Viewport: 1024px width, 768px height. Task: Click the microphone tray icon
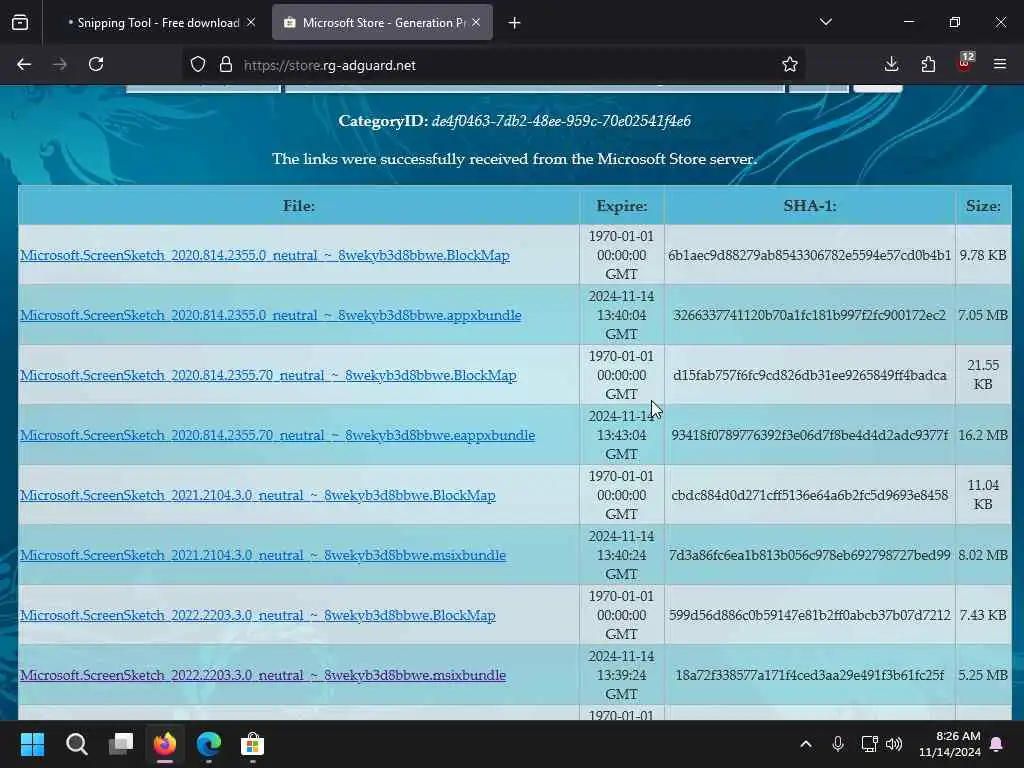click(838, 744)
